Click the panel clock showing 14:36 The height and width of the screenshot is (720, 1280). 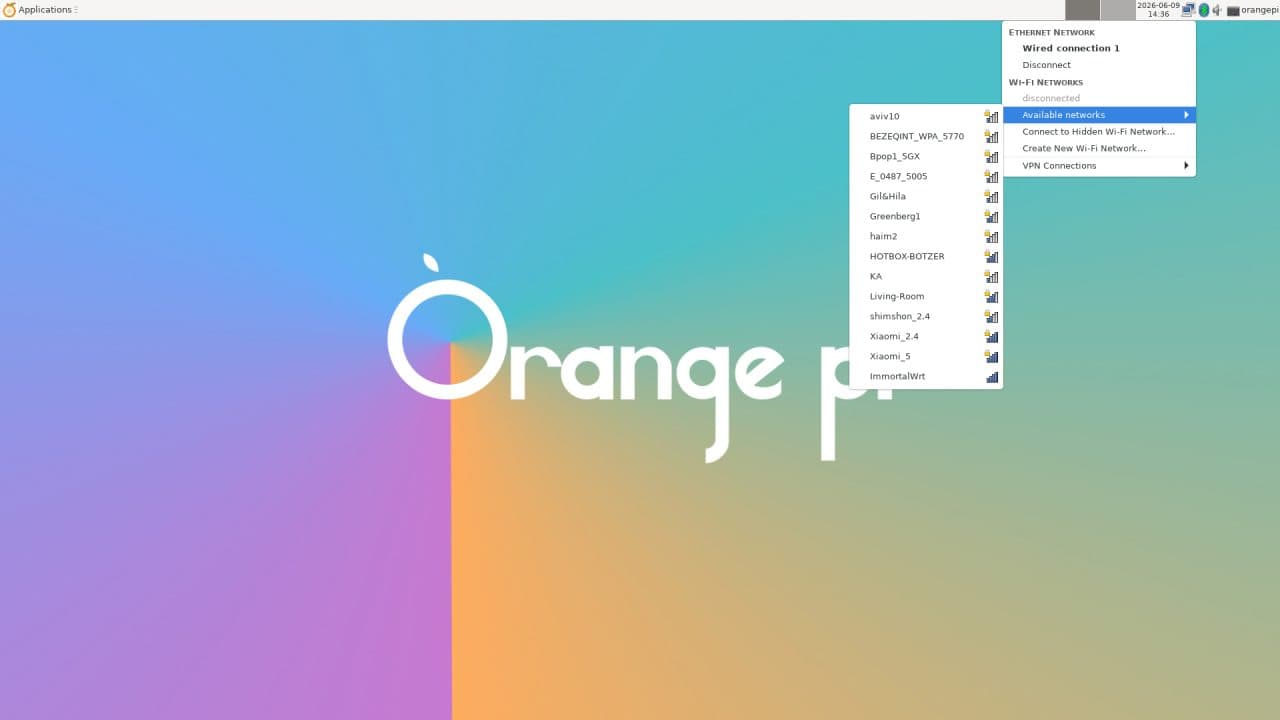coord(1158,10)
